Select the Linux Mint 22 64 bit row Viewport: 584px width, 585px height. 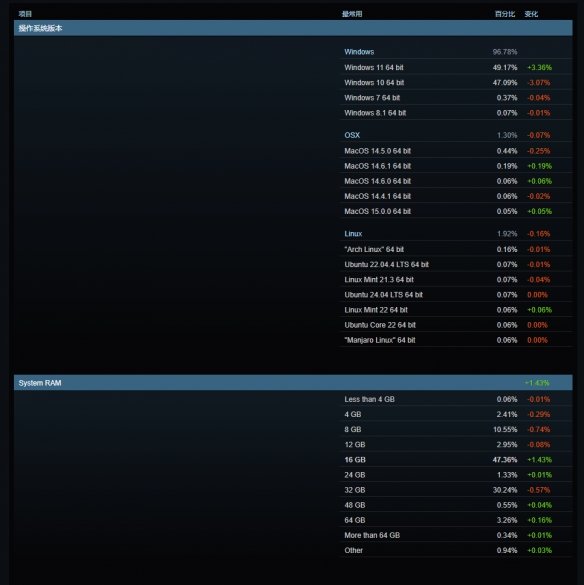(x=456, y=310)
